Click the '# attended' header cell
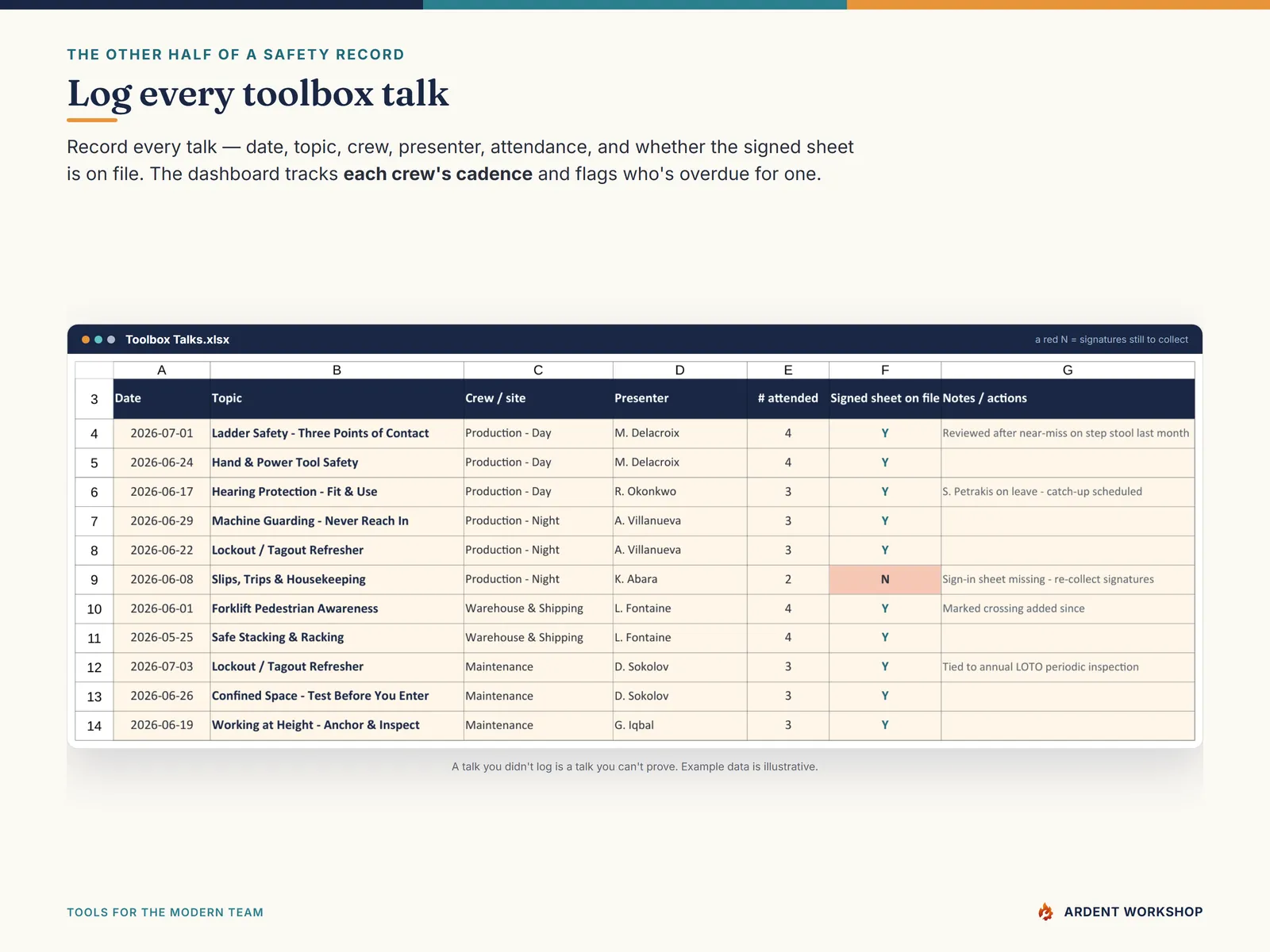The width and height of the screenshot is (1270, 952). [x=788, y=398]
